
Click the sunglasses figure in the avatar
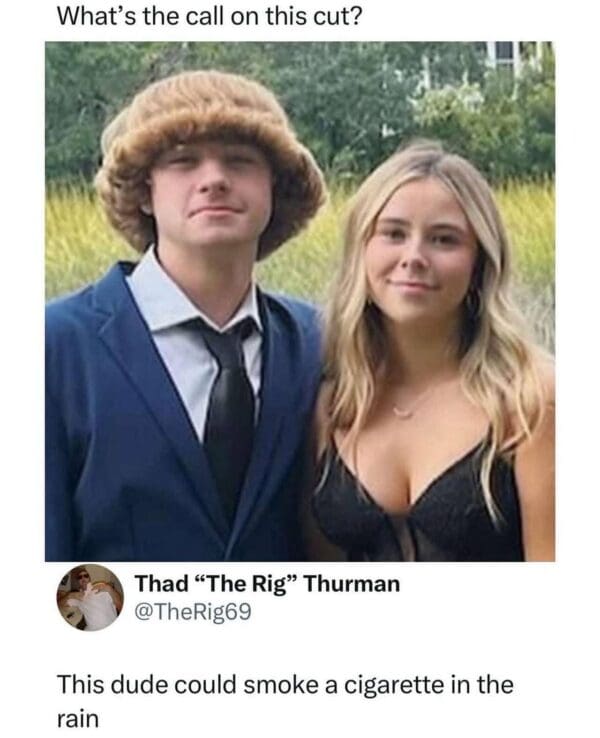coord(92,599)
